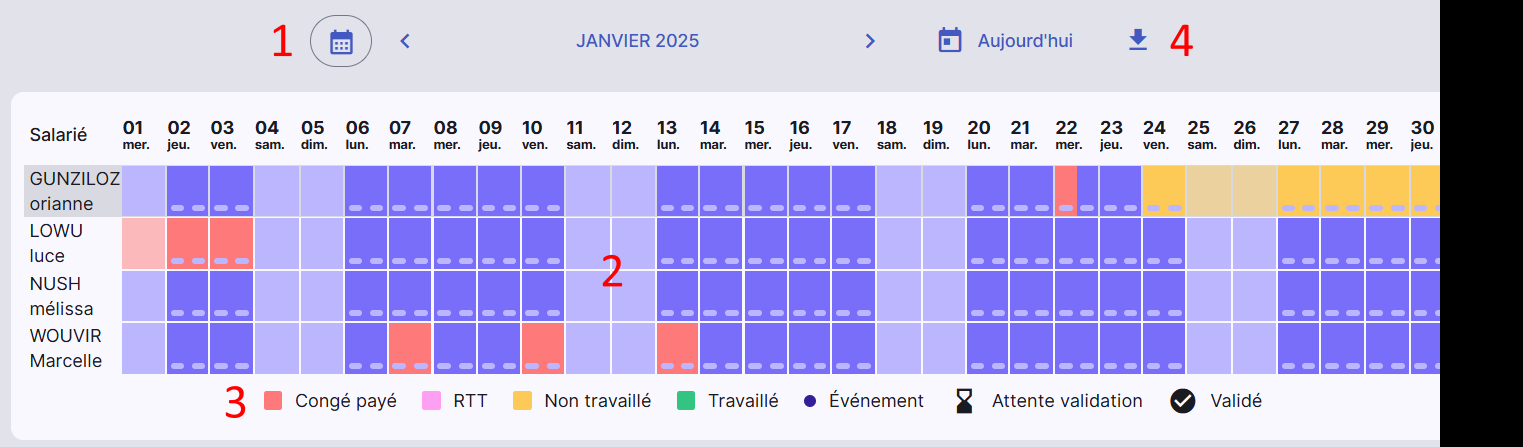Viewport: 1523px width, 447px height.
Task: Open GUNZILOZ orianne's half-day leave on 22 mer.
Action: click(x=1066, y=191)
